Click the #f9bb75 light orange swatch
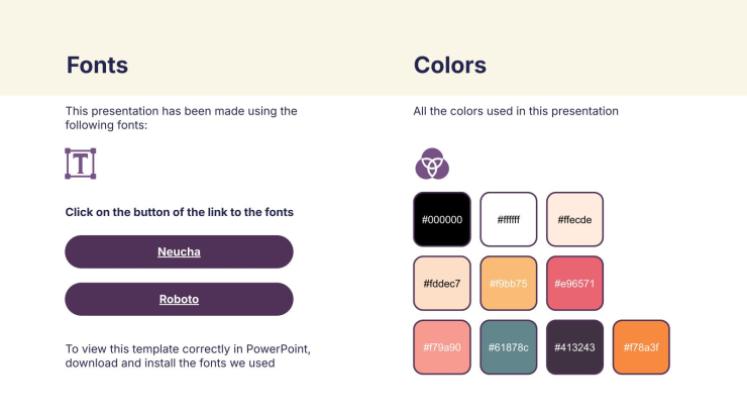747x420 pixels. tap(508, 283)
